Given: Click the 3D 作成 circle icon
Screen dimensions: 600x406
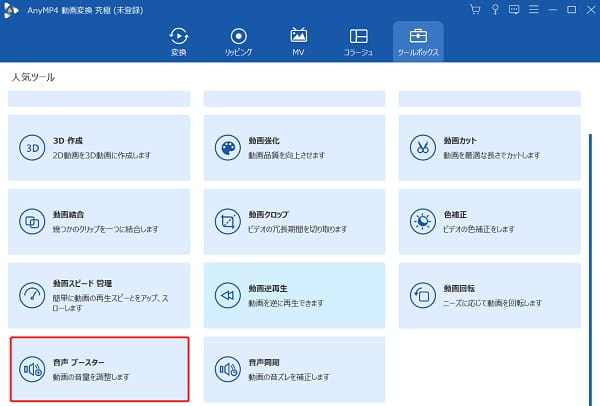Looking at the screenshot, I should (32, 148).
